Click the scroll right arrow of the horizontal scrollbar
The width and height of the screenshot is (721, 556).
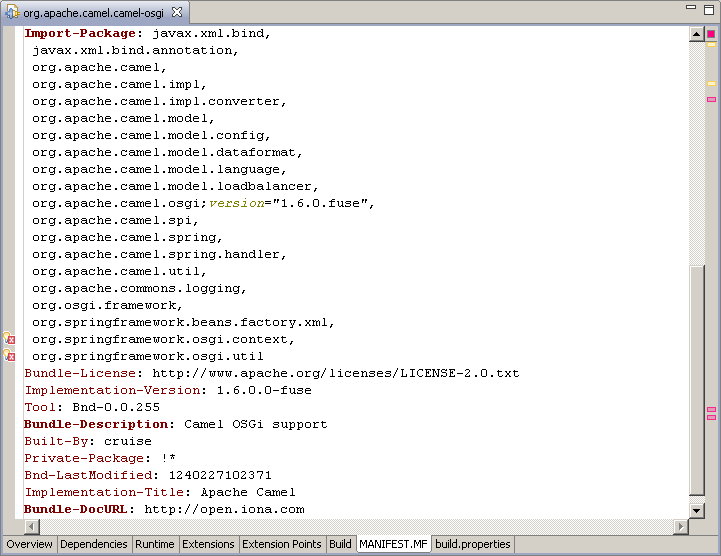tap(681, 527)
